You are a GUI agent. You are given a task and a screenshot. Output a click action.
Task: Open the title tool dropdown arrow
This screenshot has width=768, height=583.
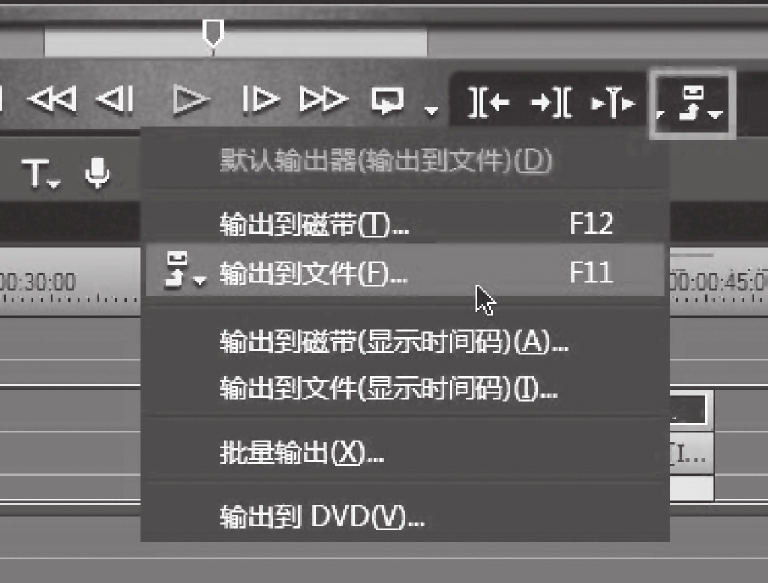[x=54, y=184]
